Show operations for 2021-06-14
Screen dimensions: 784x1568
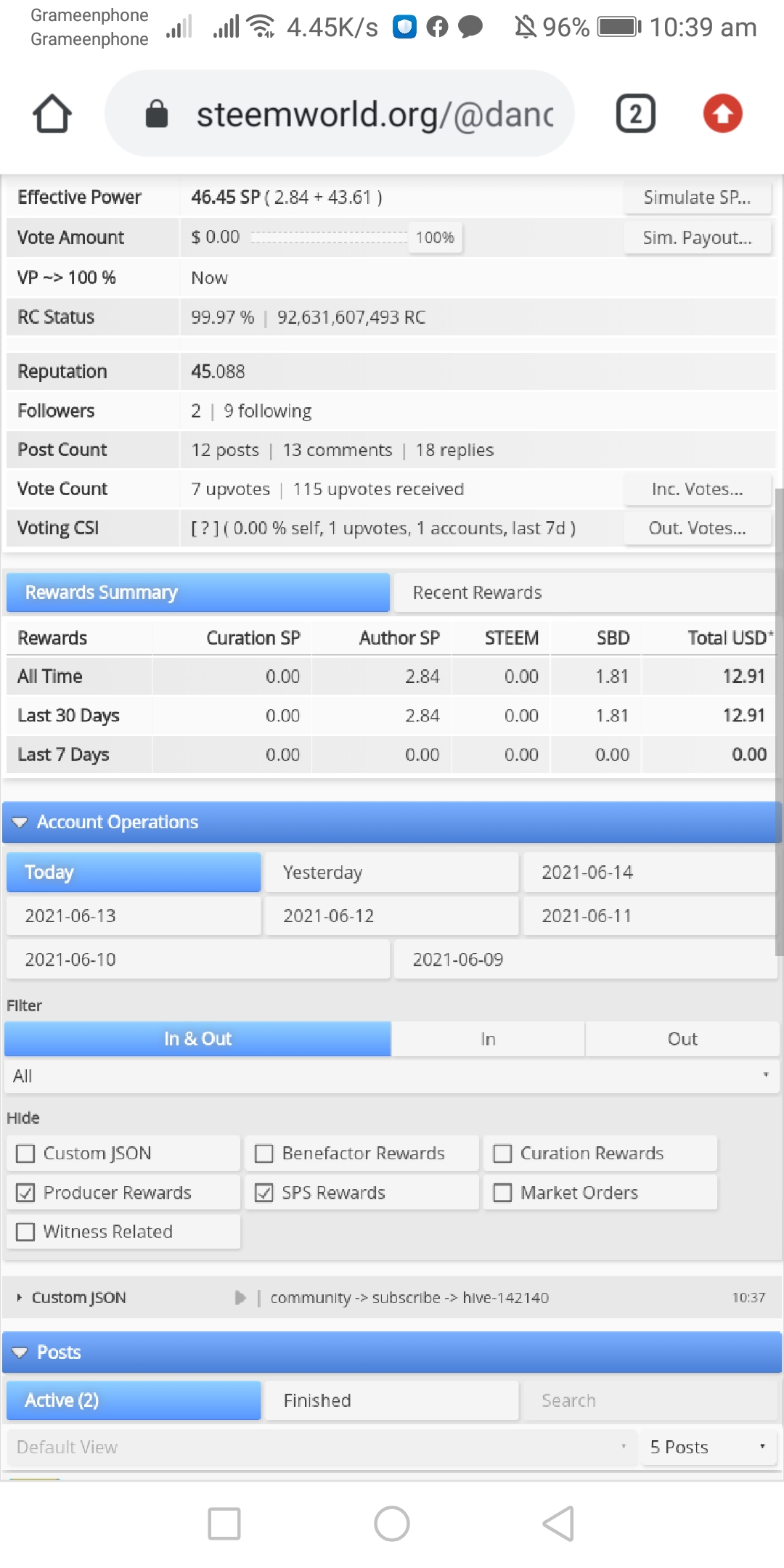tap(650, 872)
